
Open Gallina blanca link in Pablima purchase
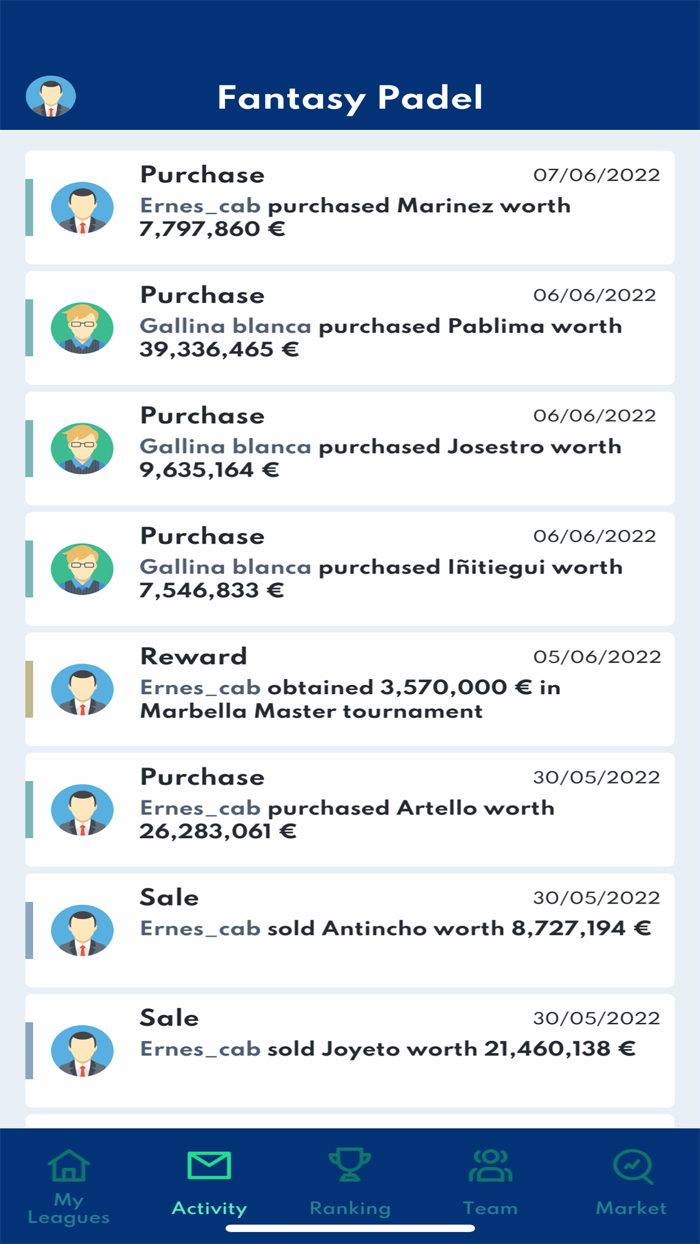coord(225,326)
